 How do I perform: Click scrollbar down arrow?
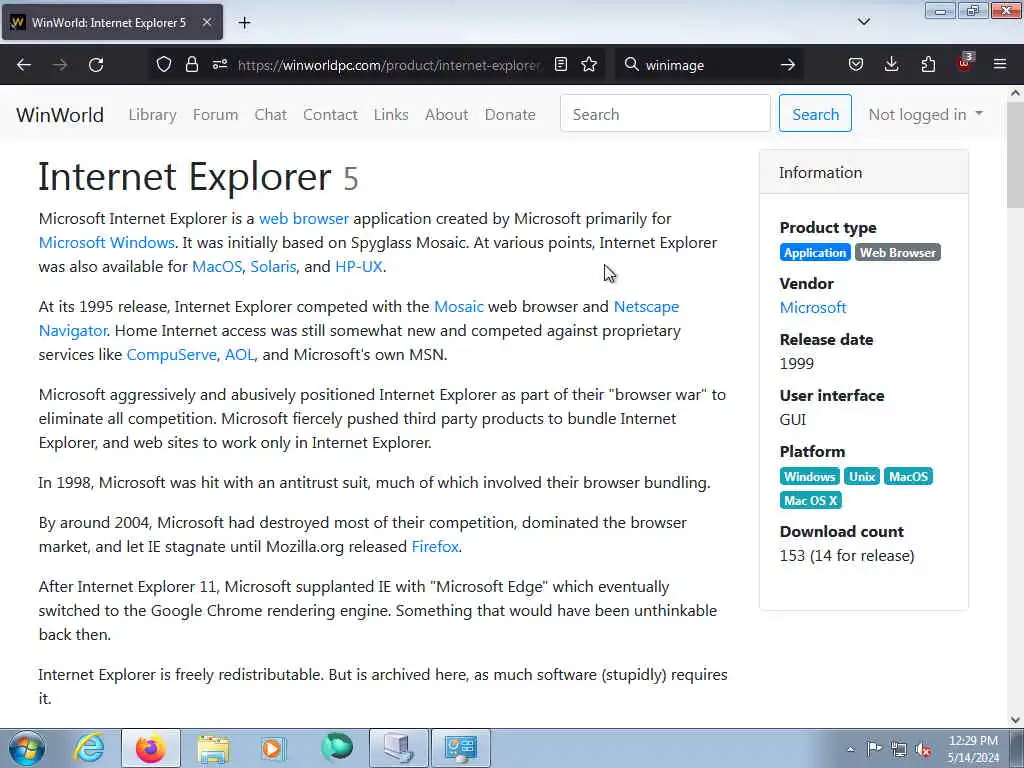click(x=1015, y=720)
